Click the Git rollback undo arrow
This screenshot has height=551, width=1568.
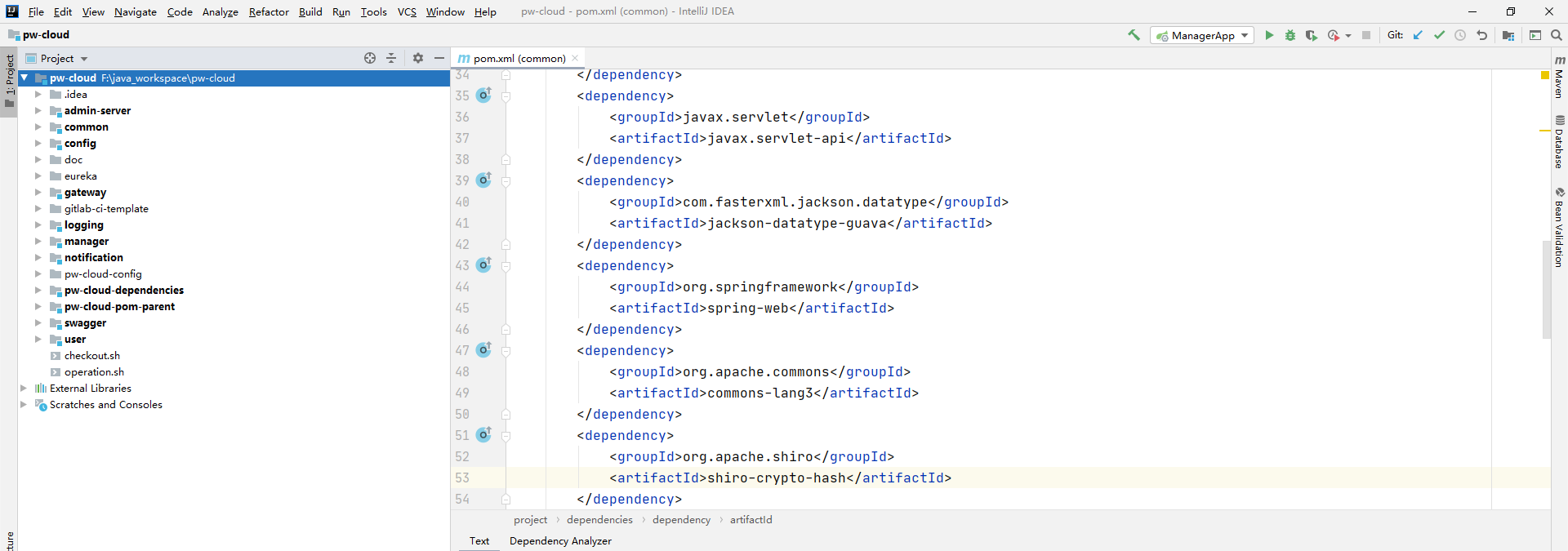pos(1481,35)
